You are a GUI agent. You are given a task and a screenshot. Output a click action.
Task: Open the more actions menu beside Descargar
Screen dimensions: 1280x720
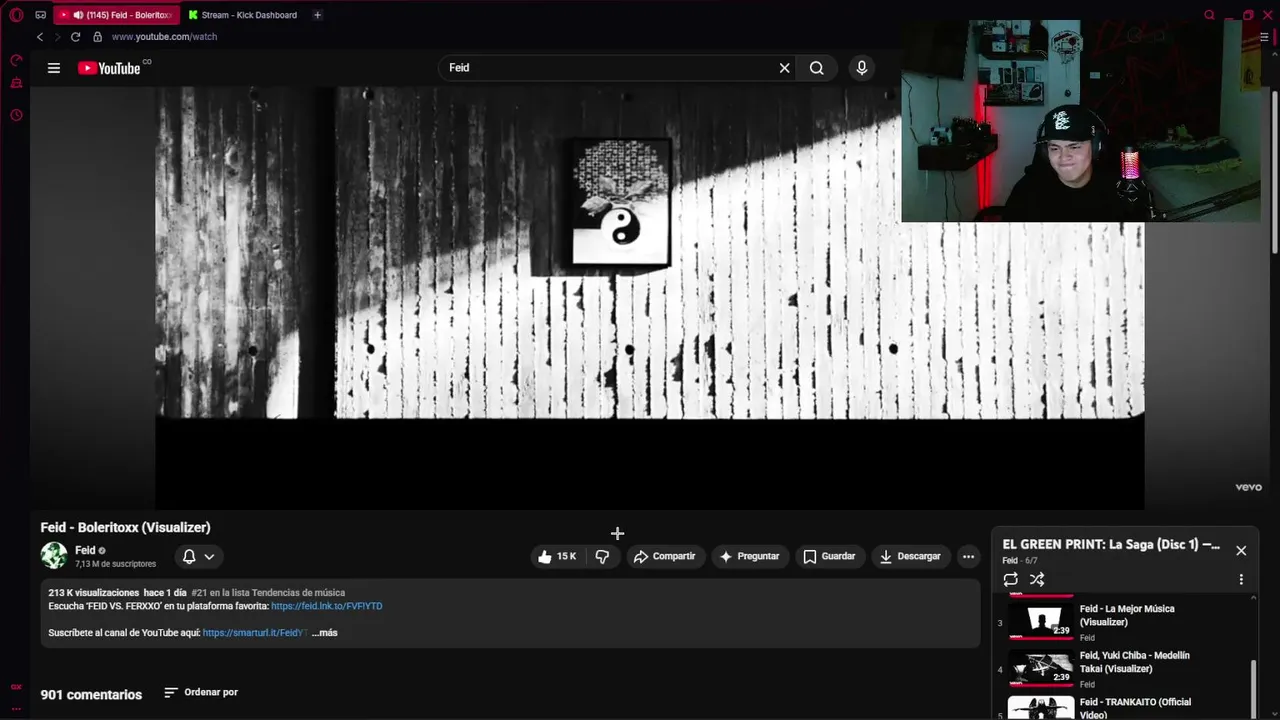(968, 557)
